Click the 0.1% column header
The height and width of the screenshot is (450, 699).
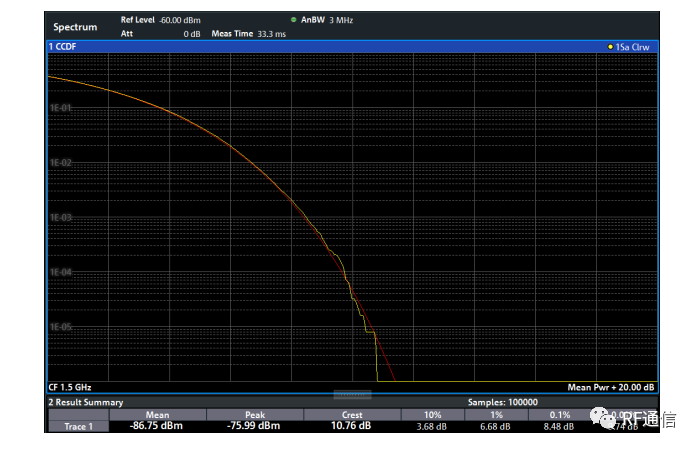point(559,415)
